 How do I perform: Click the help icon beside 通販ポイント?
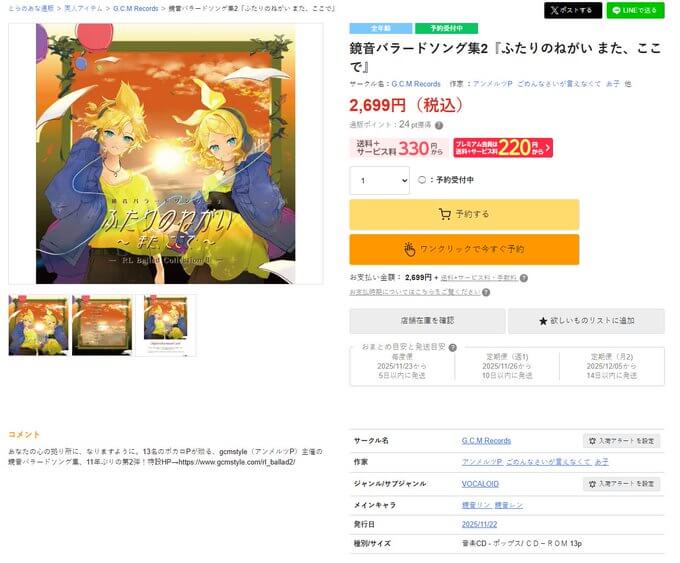click(439, 125)
